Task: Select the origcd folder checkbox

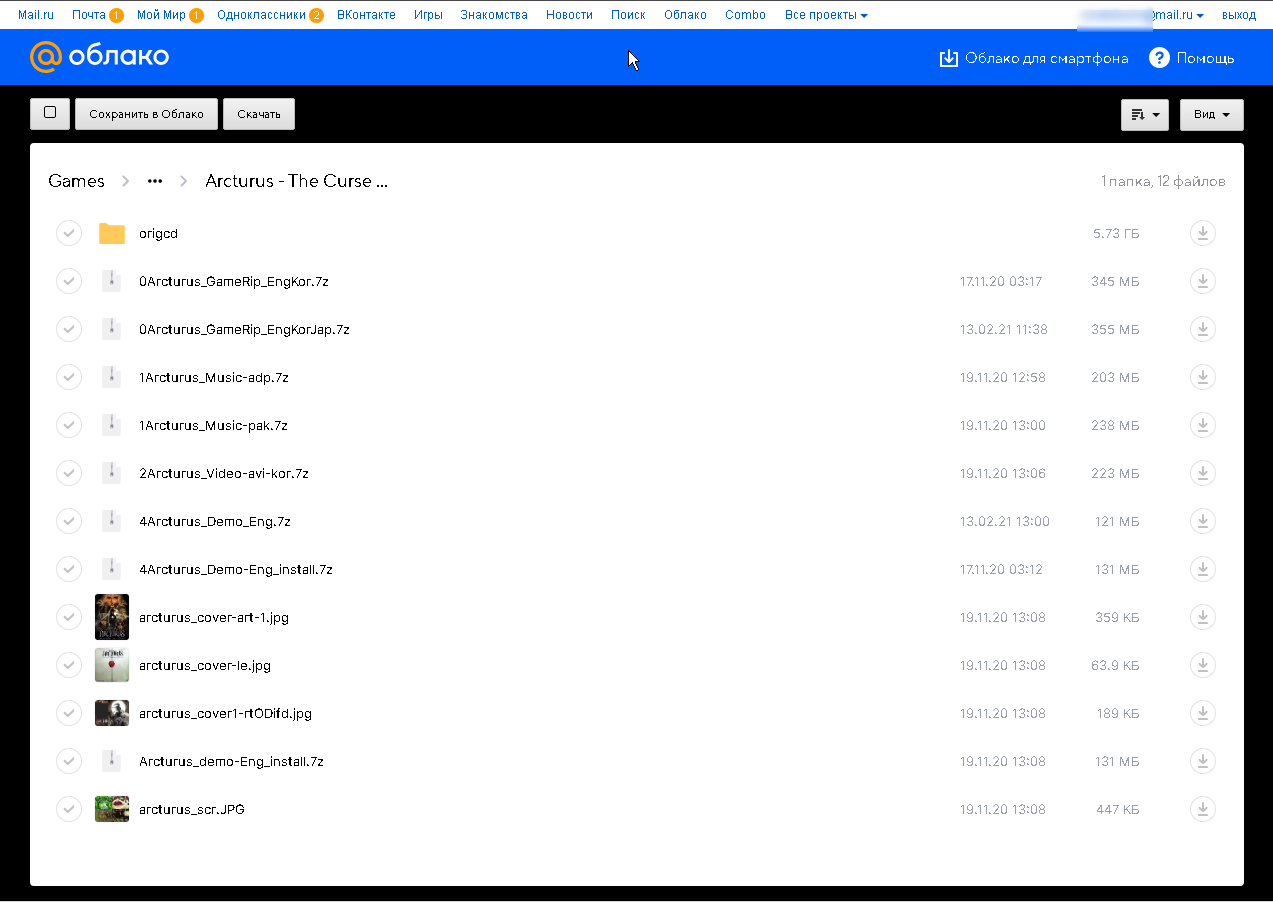Action: (x=68, y=233)
